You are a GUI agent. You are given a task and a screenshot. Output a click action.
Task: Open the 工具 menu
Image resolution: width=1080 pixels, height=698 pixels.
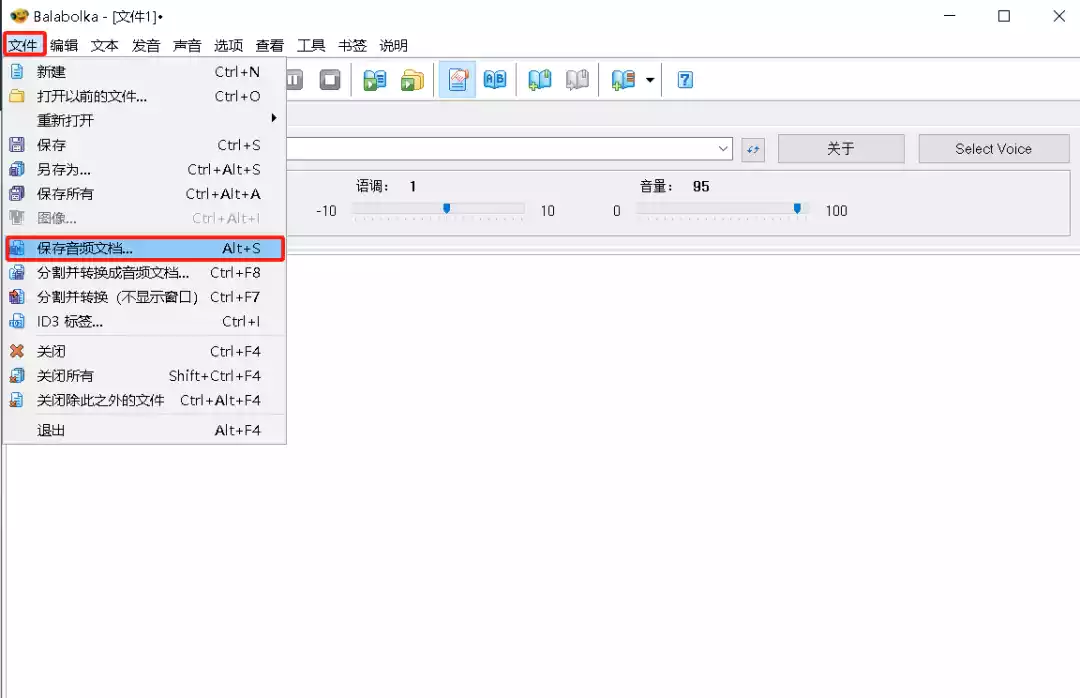(x=311, y=45)
